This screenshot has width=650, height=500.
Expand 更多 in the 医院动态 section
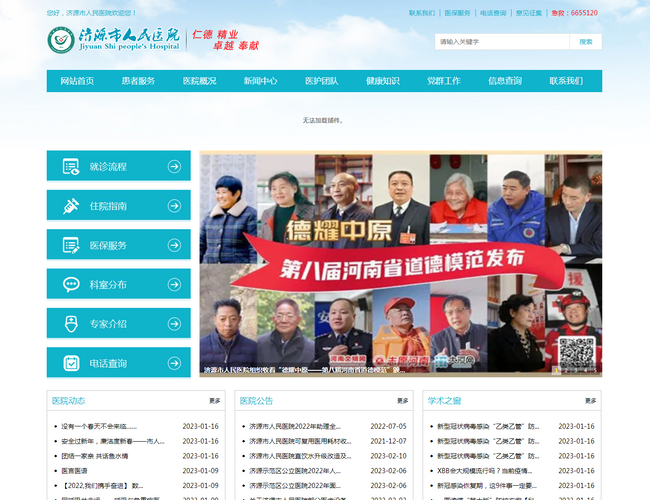214,401
